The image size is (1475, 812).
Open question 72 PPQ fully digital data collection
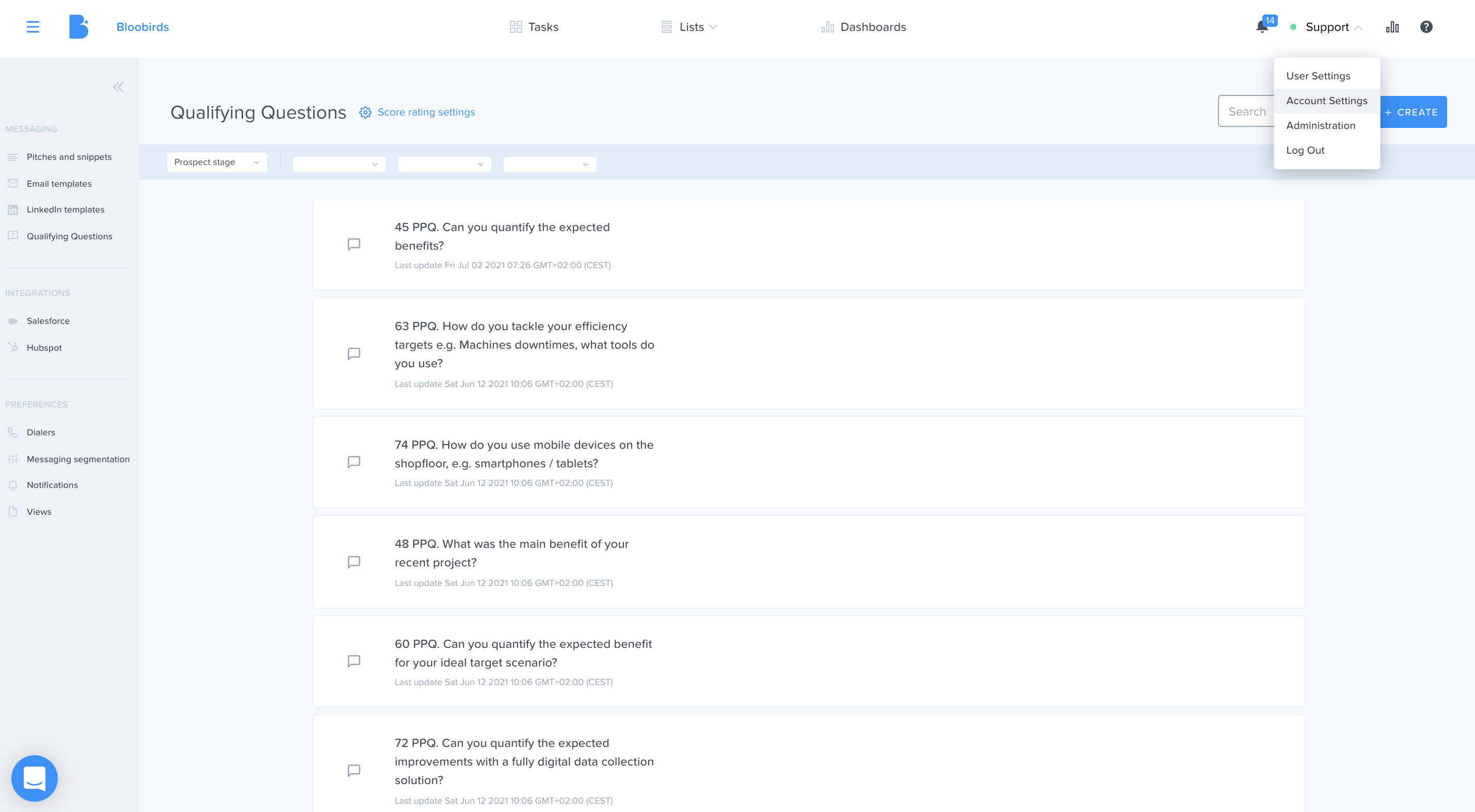click(809, 764)
